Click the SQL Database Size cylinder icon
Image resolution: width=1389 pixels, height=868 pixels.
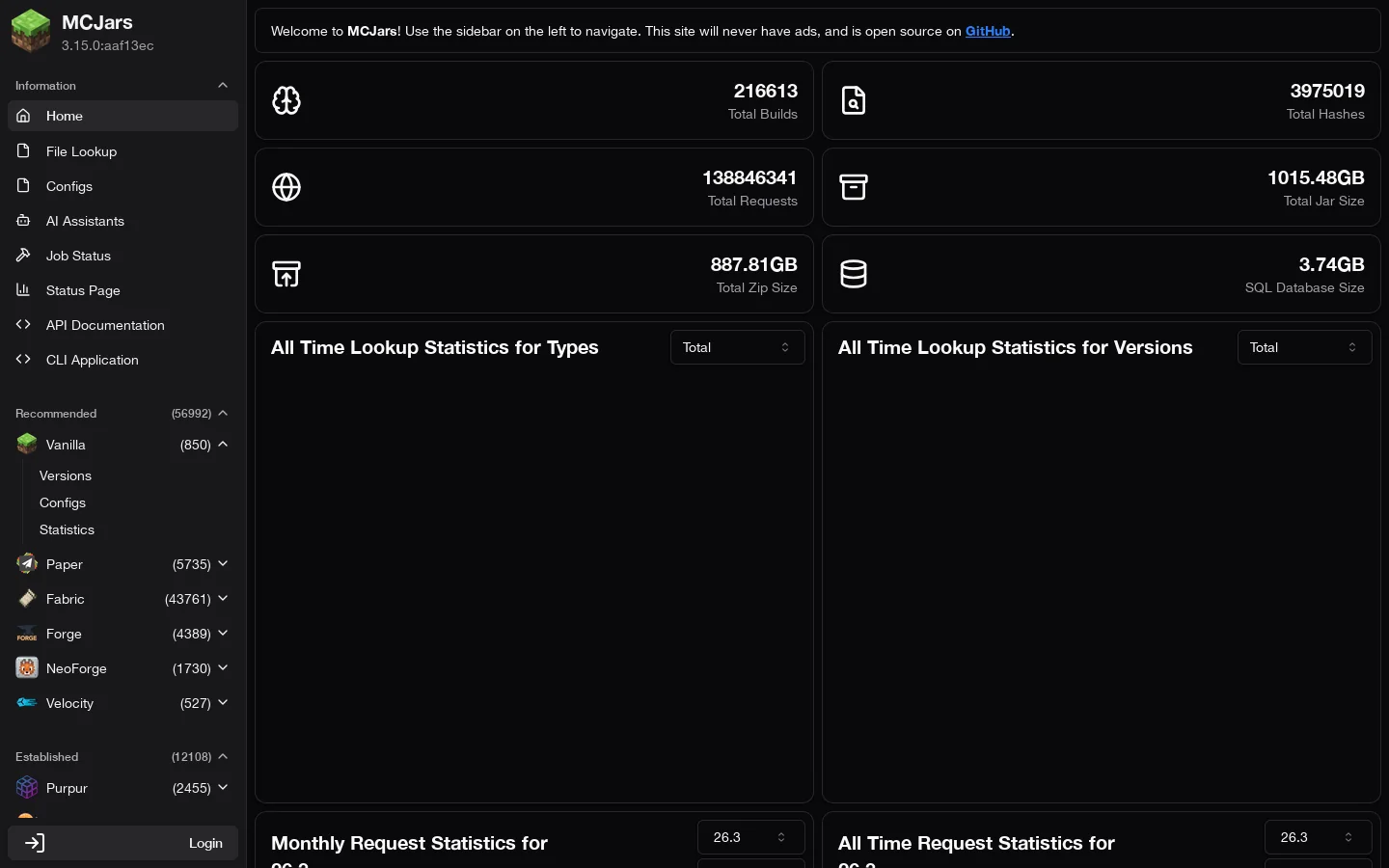click(x=854, y=274)
